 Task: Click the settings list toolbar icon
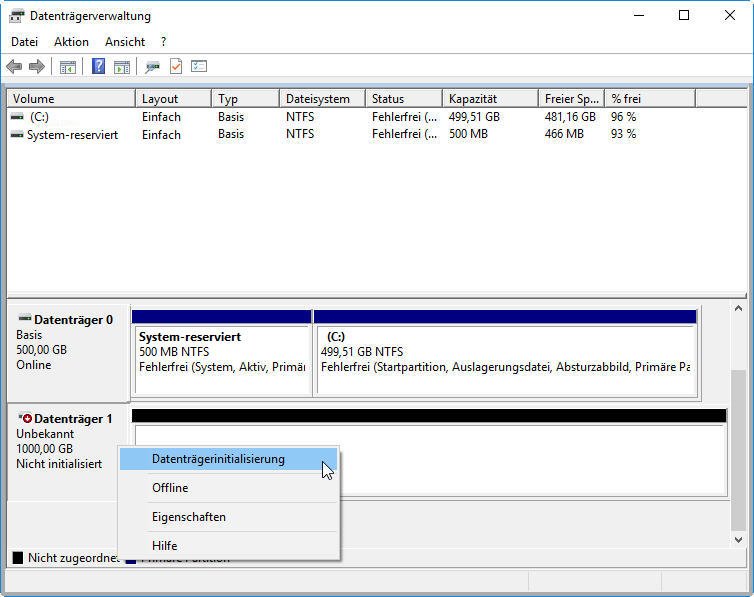[199, 66]
